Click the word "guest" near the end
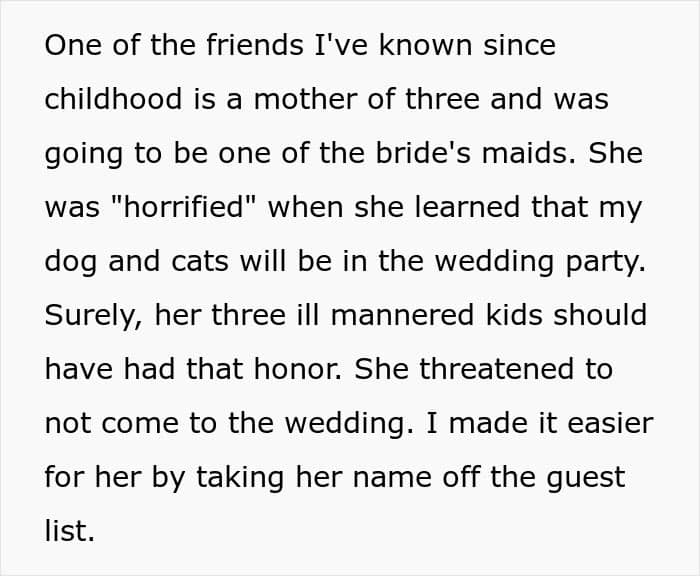Screen dimensions: 700x576 tap(586, 478)
